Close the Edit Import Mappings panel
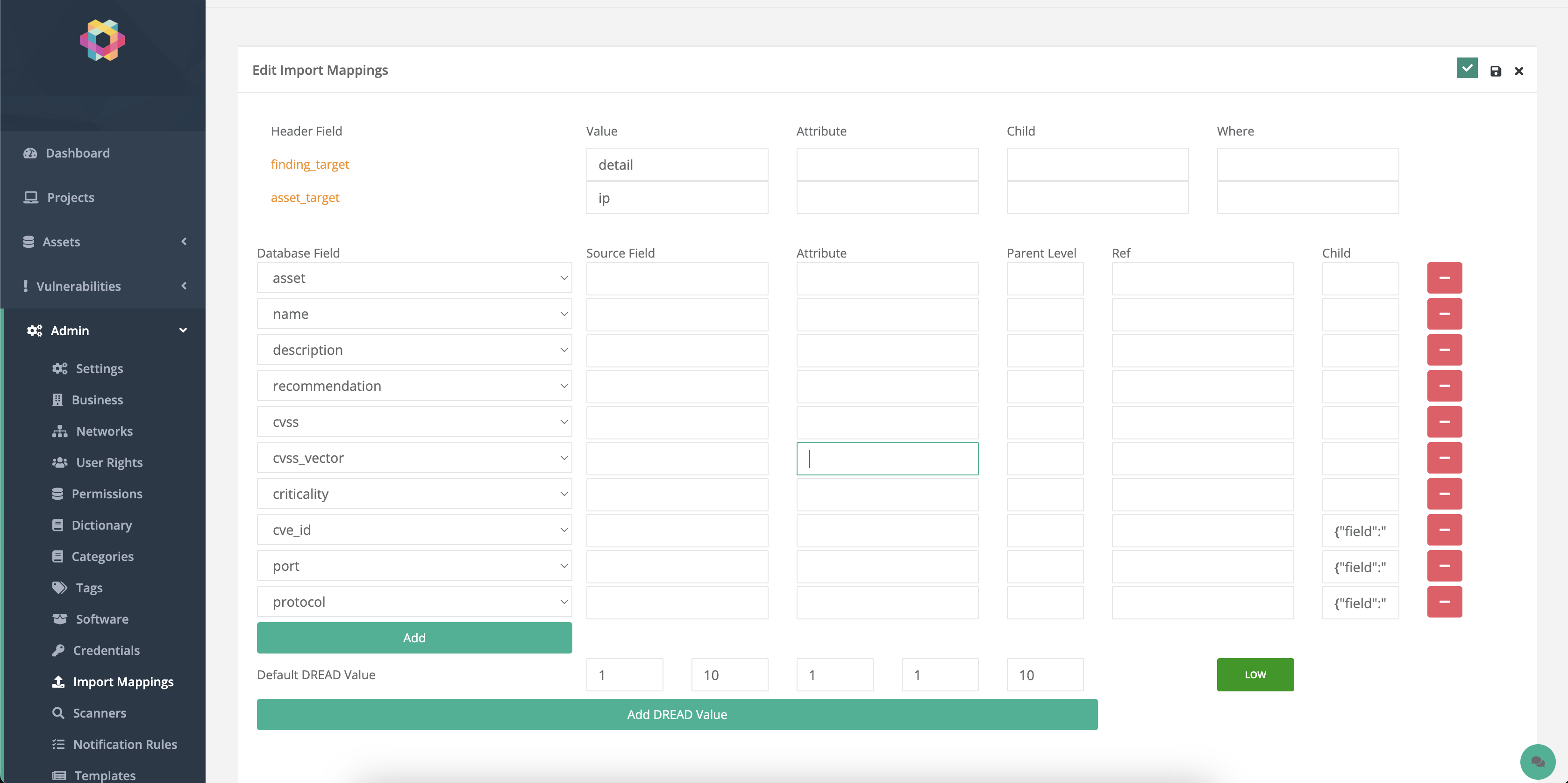1568x783 pixels. 1518,71
